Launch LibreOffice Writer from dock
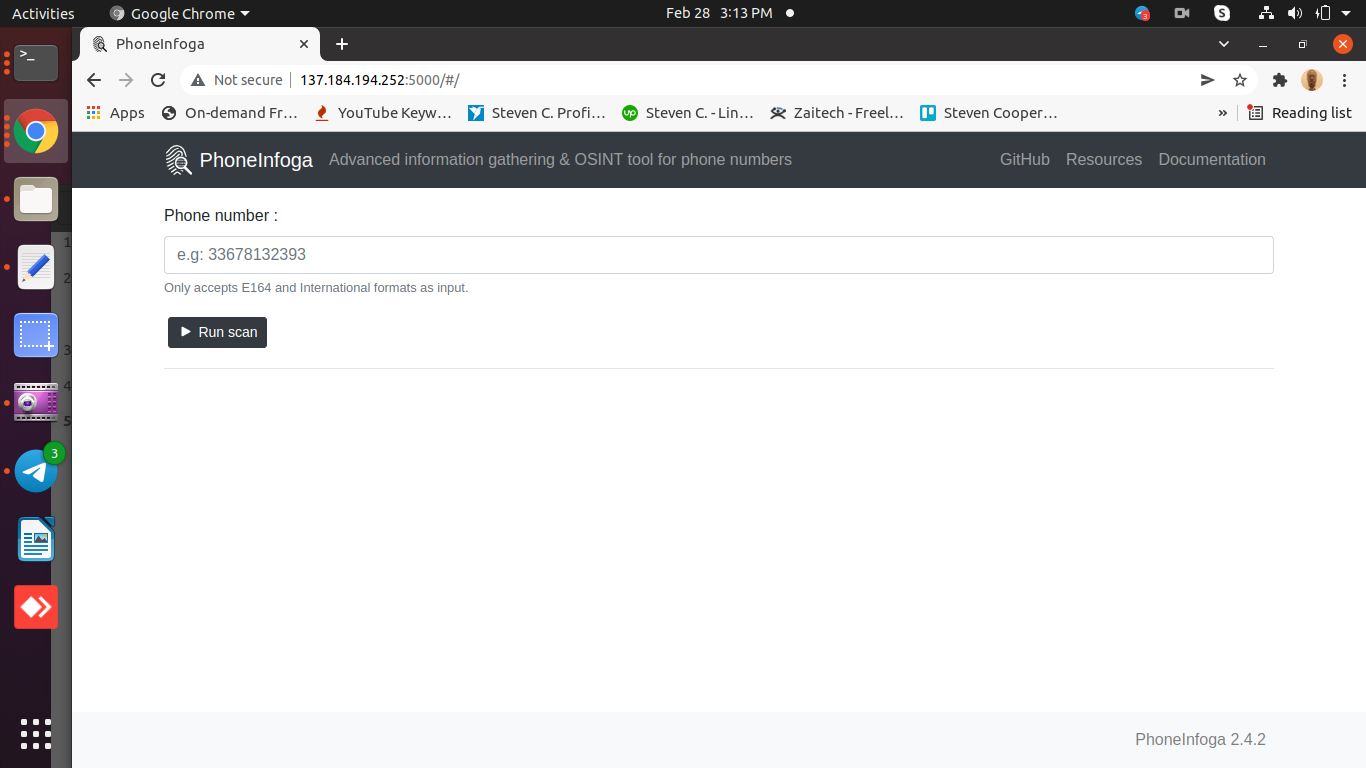This screenshot has width=1366, height=768. point(36,539)
